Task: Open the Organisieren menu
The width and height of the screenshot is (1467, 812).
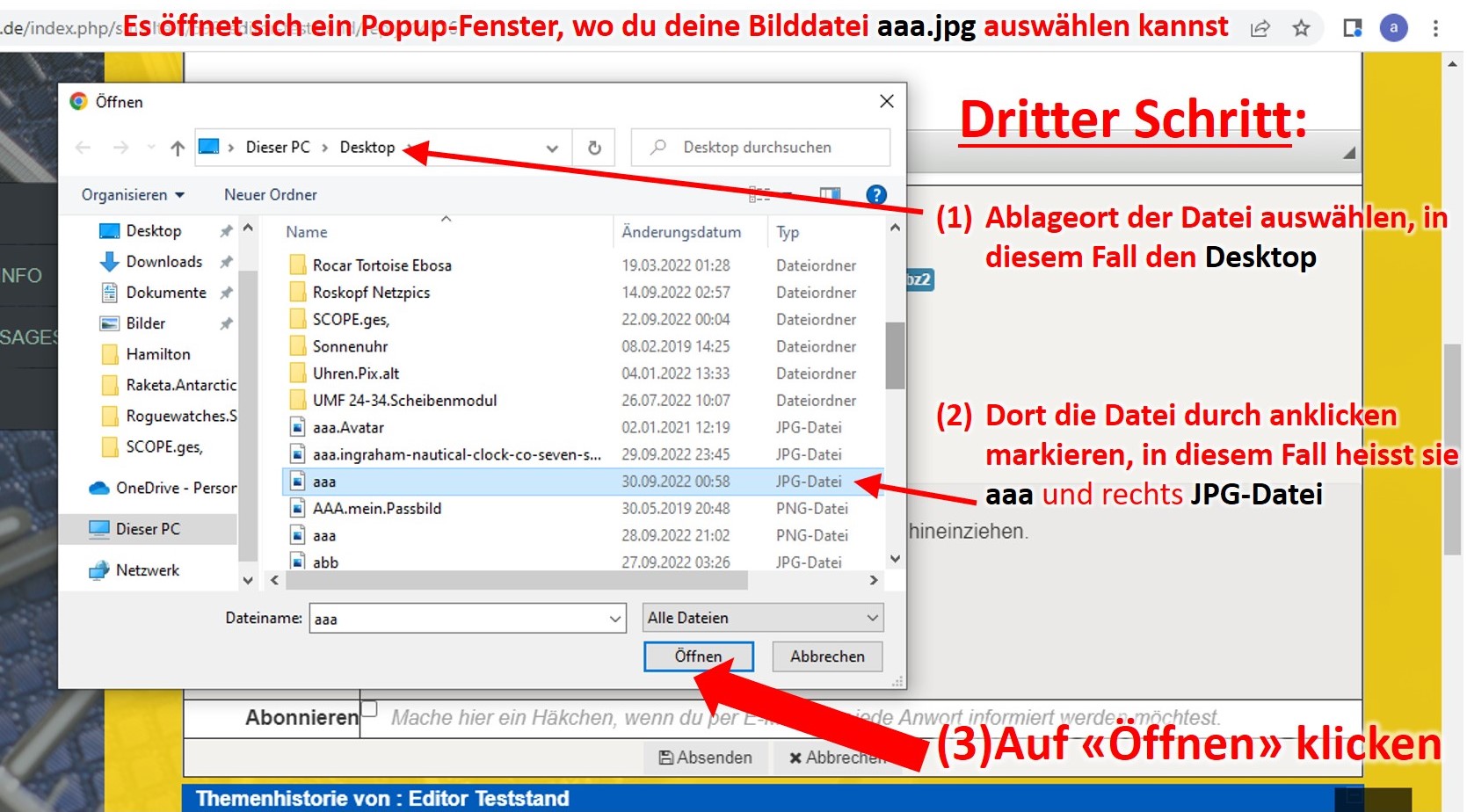Action: [133, 195]
